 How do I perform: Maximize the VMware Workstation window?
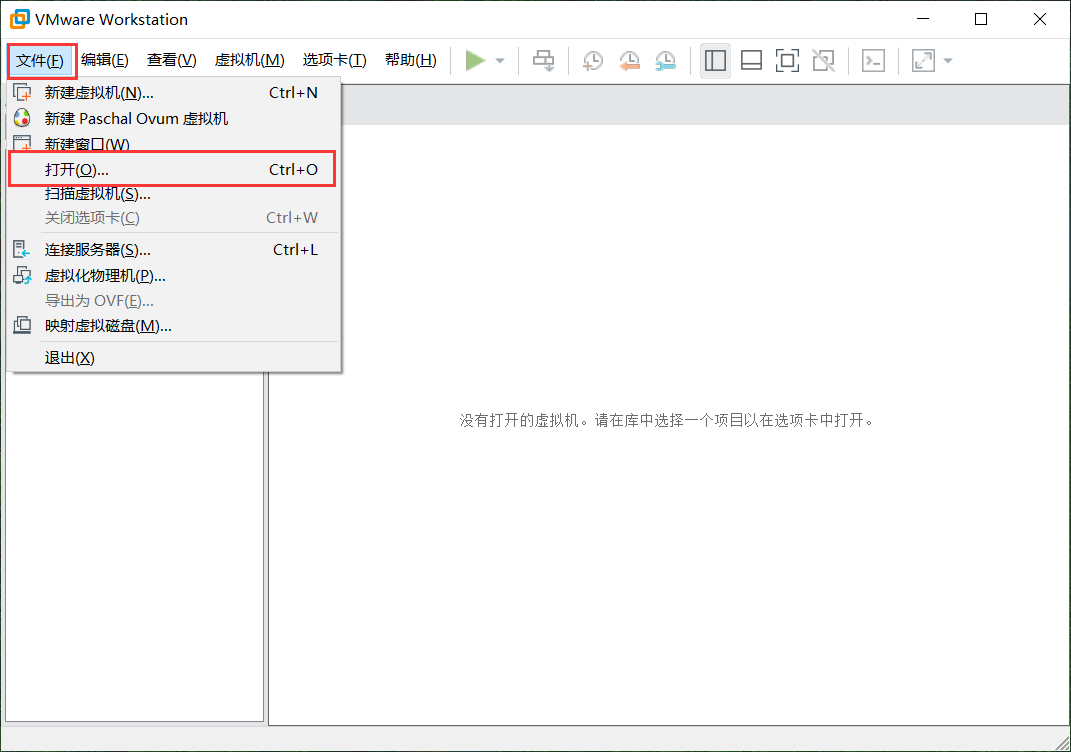[x=981, y=19]
